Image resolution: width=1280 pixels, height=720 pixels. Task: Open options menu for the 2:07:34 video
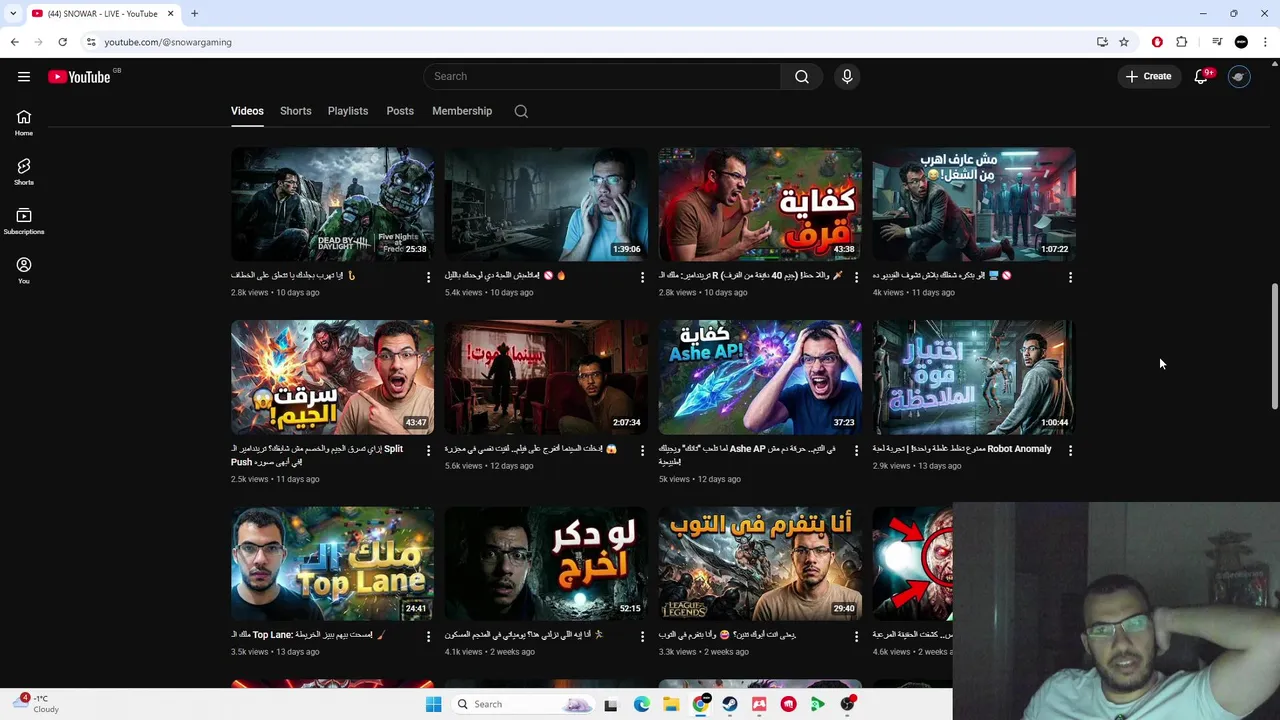(642, 451)
